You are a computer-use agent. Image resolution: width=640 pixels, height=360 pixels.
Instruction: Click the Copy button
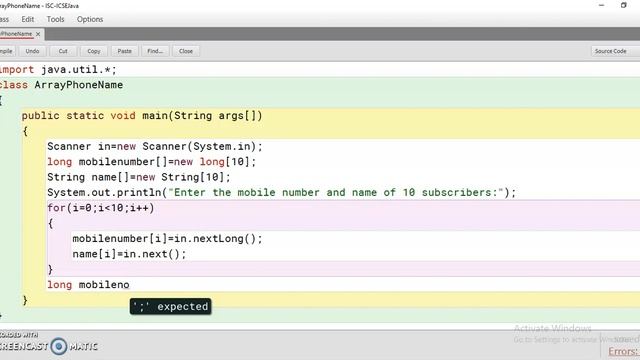pyautogui.click(x=94, y=51)
